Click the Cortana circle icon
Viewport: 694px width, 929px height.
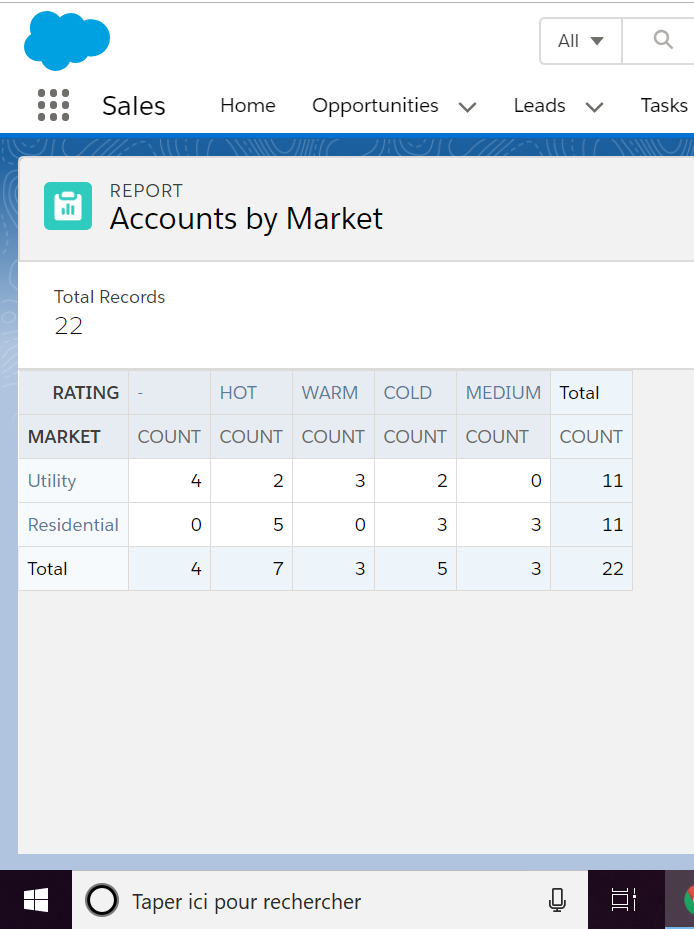tap(102, 901)
